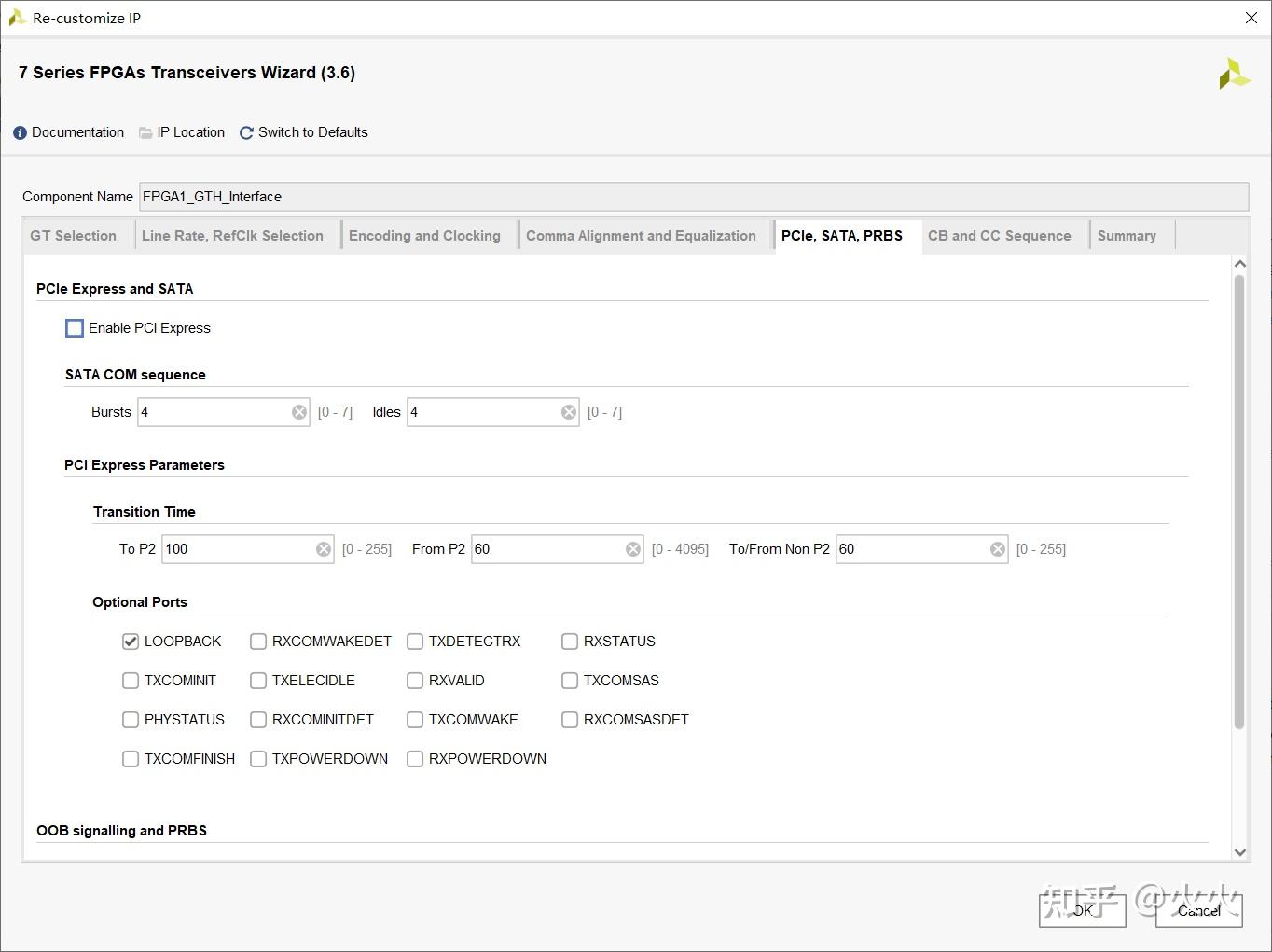
Task: Clear the Idles field value
Action: [x=569, y=412]
